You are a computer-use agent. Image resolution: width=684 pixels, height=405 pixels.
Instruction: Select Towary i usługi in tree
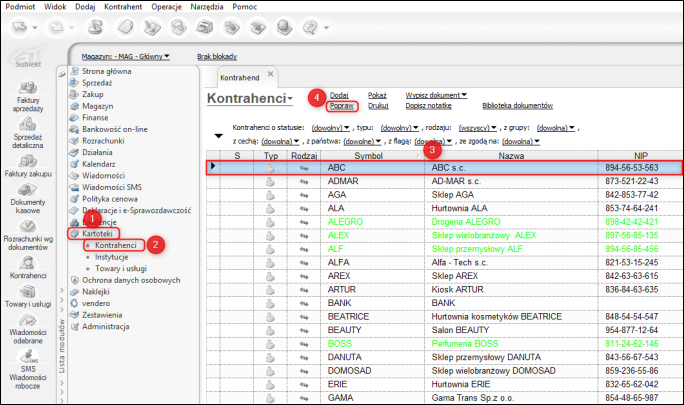click(121, 268)
